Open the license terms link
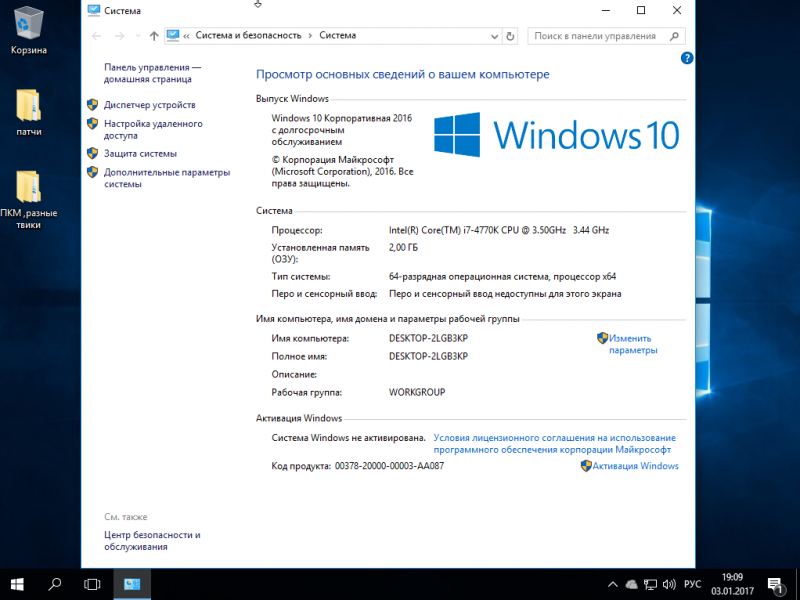The height and width of the screenshot is (600, 800). [x=554, y=444]
